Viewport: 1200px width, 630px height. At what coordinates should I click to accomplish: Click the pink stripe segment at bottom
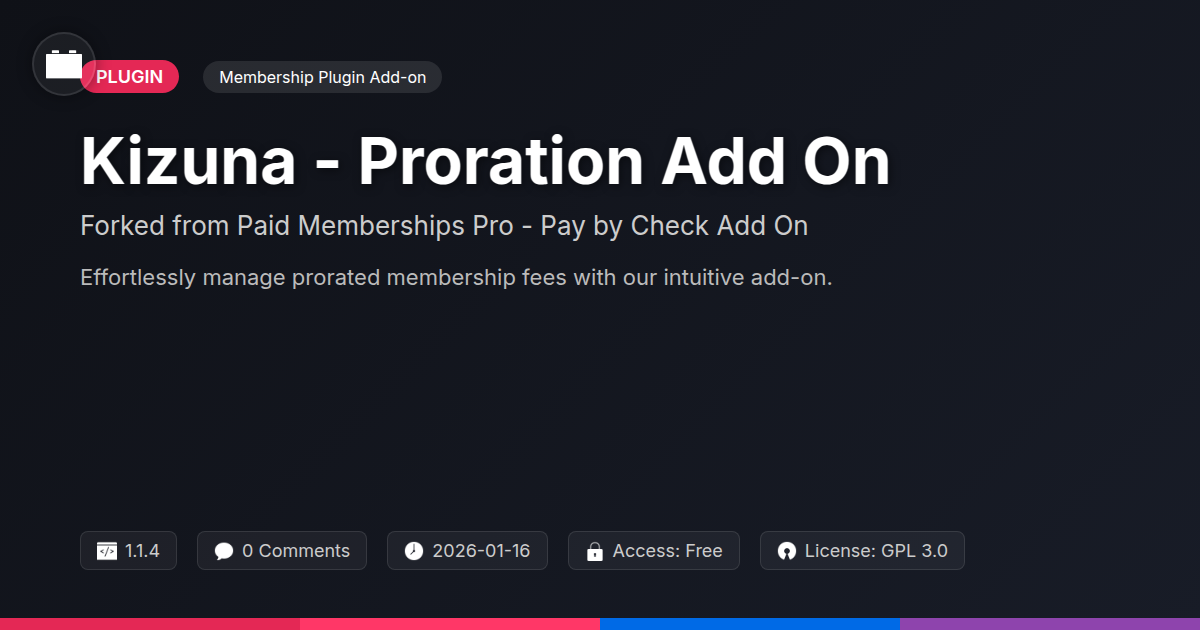pos(450,624)
